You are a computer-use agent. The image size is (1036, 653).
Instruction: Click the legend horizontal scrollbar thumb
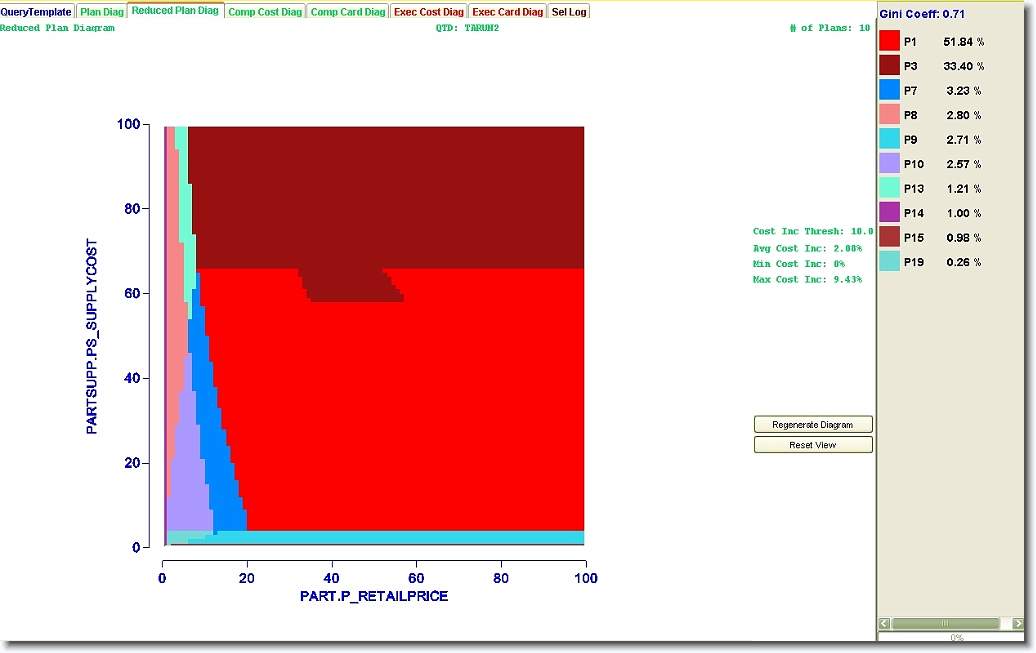tap(945, 623)
